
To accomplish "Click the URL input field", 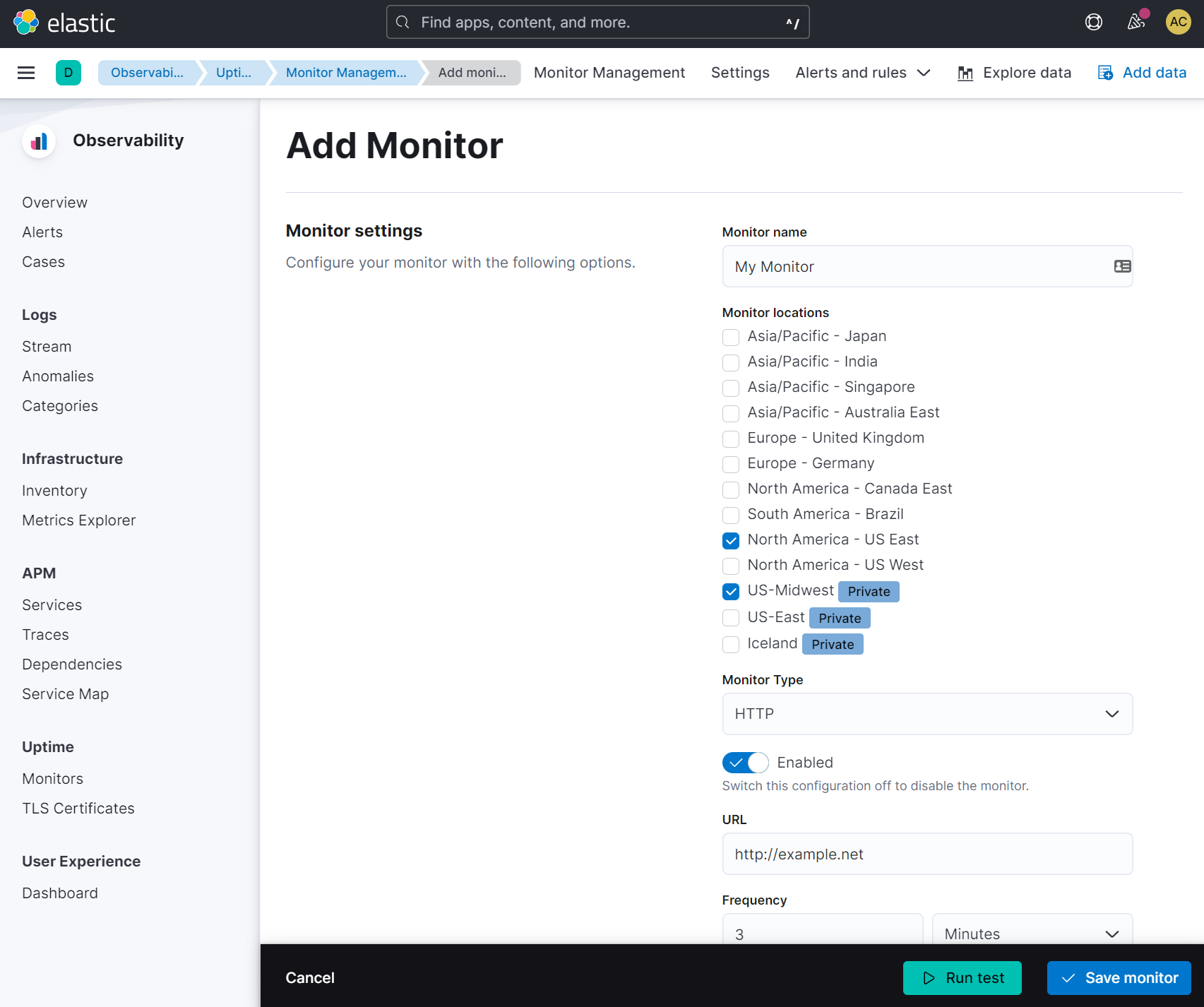I will (x=926, y=854).
